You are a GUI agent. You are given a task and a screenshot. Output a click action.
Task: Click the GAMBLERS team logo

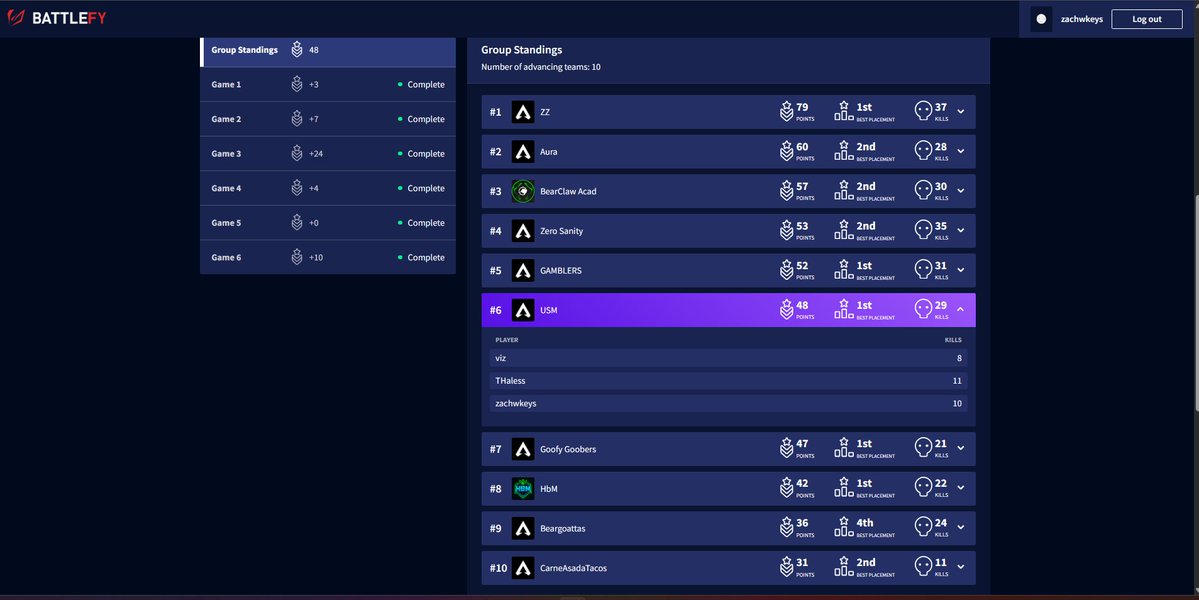tap(523, 271)
